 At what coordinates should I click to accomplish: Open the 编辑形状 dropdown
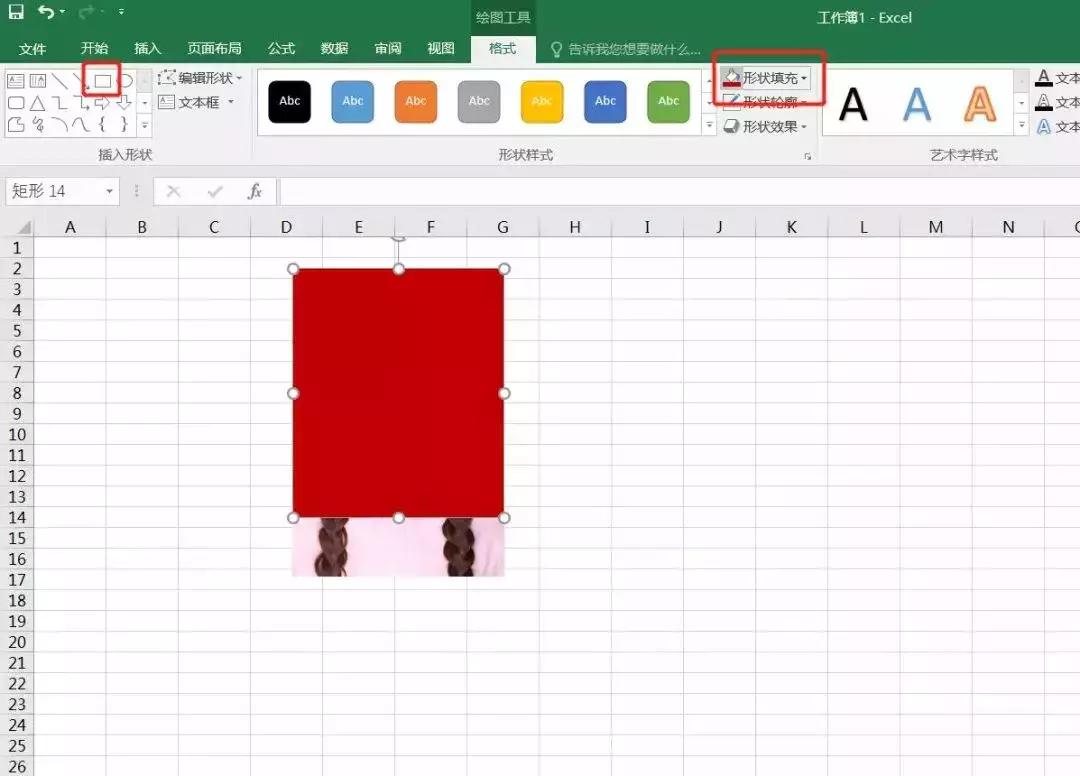[x=201, y=78]
